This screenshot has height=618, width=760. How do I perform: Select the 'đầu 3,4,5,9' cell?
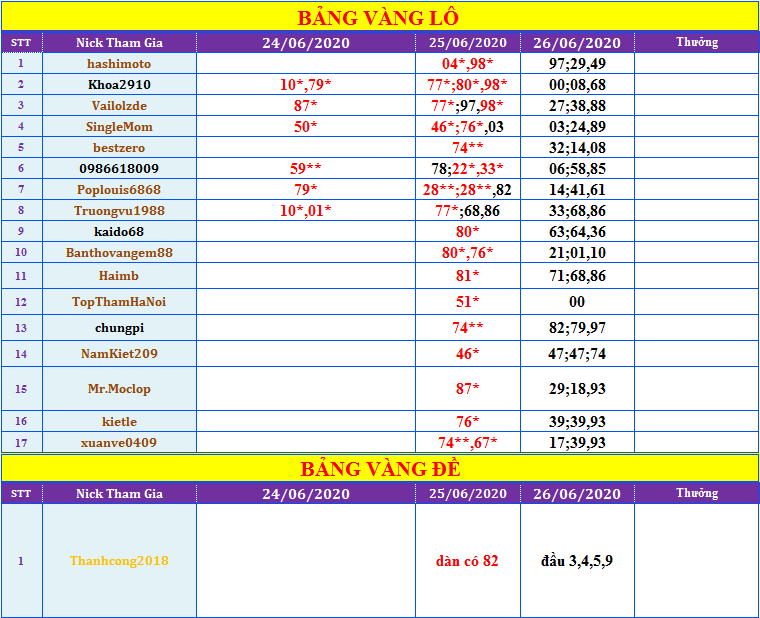click(x=577, y=561)
